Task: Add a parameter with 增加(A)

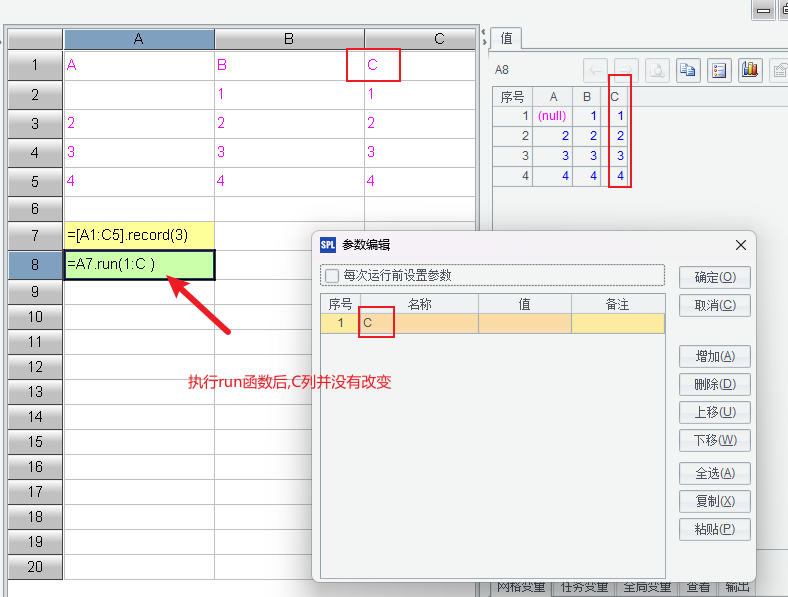Action: click(x=715, y=356)
